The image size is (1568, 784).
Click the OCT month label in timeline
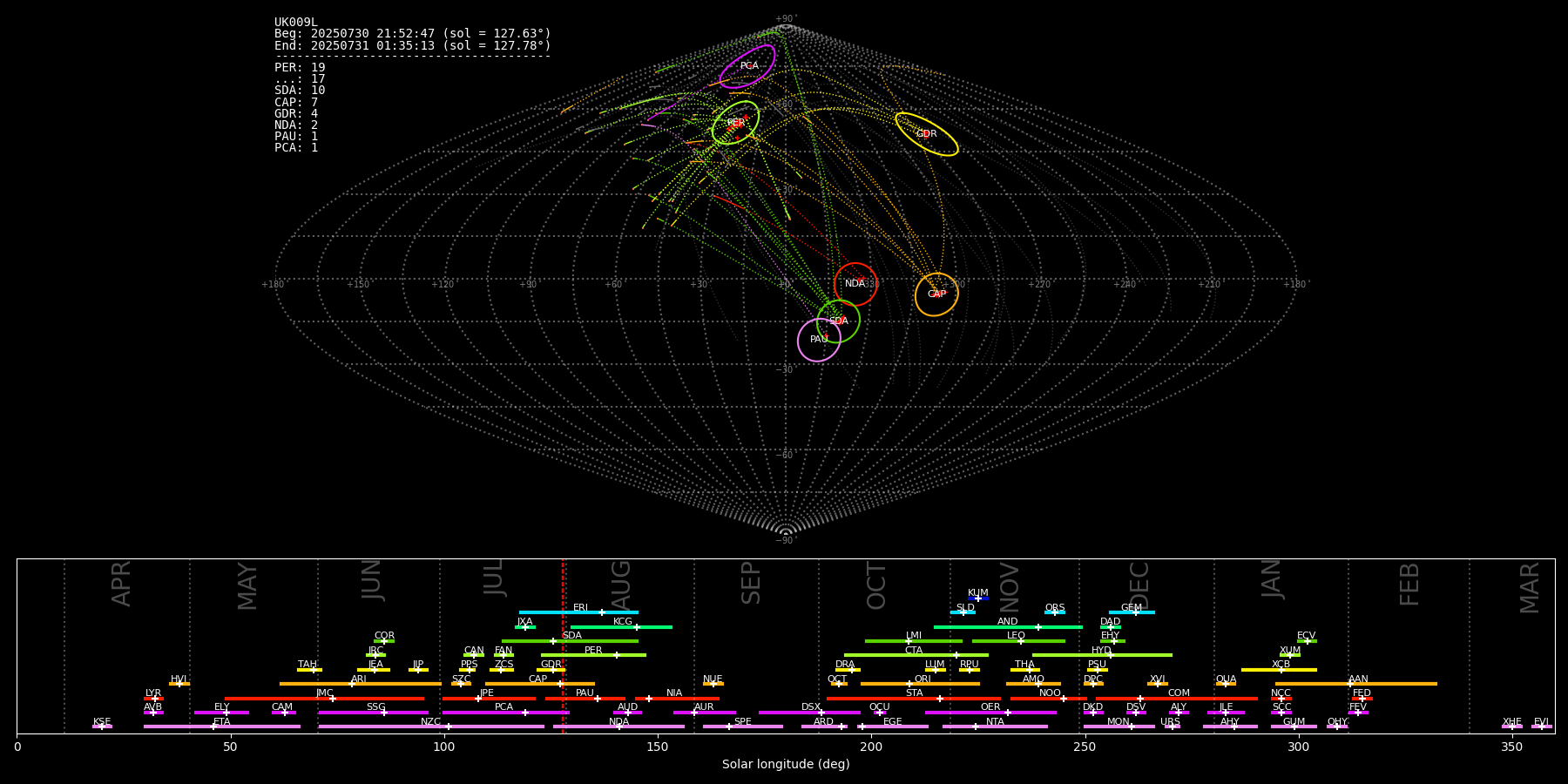876,586
